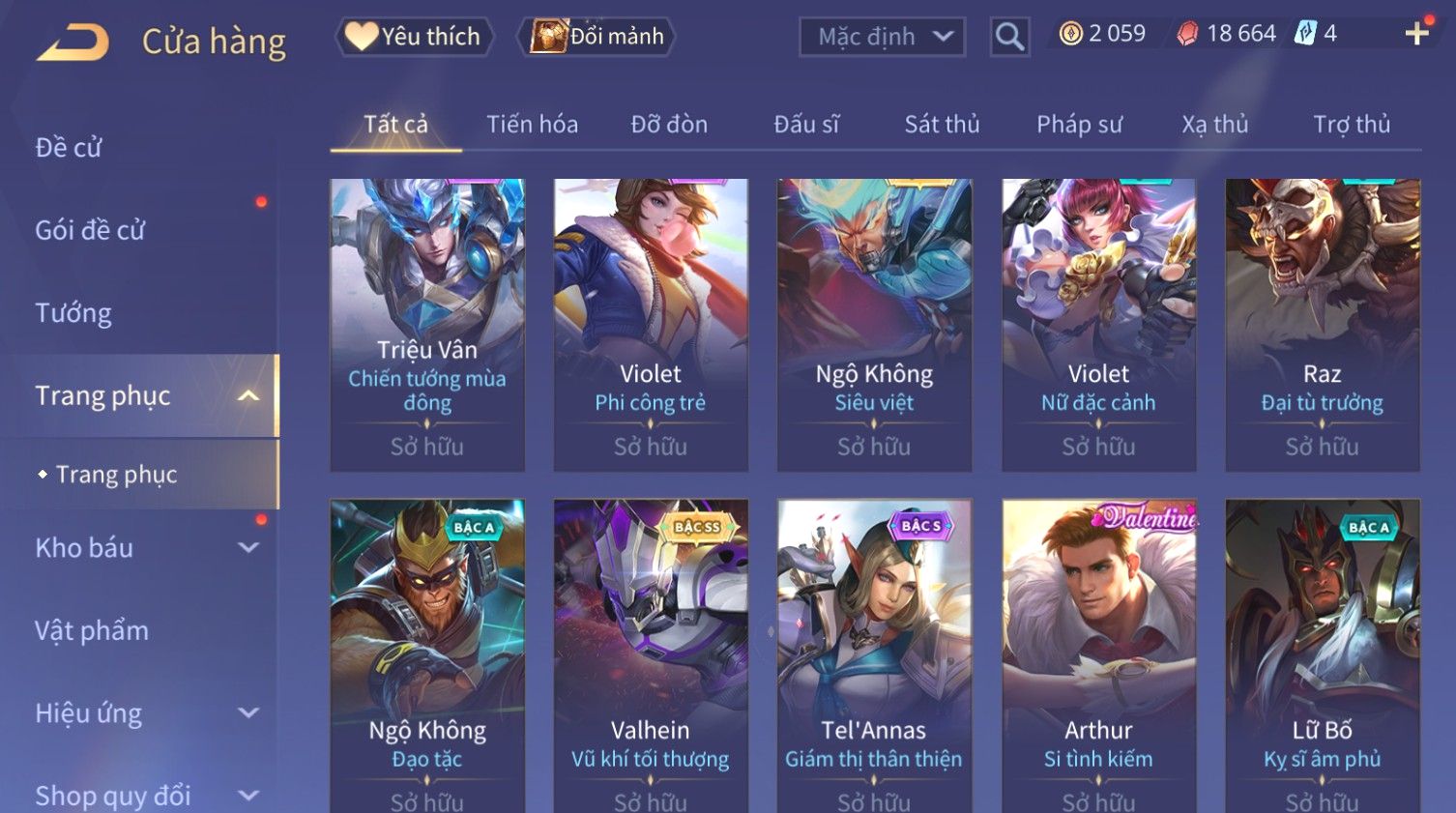
Task: Open the search magnifier icon
Action: pos(1009,38)
